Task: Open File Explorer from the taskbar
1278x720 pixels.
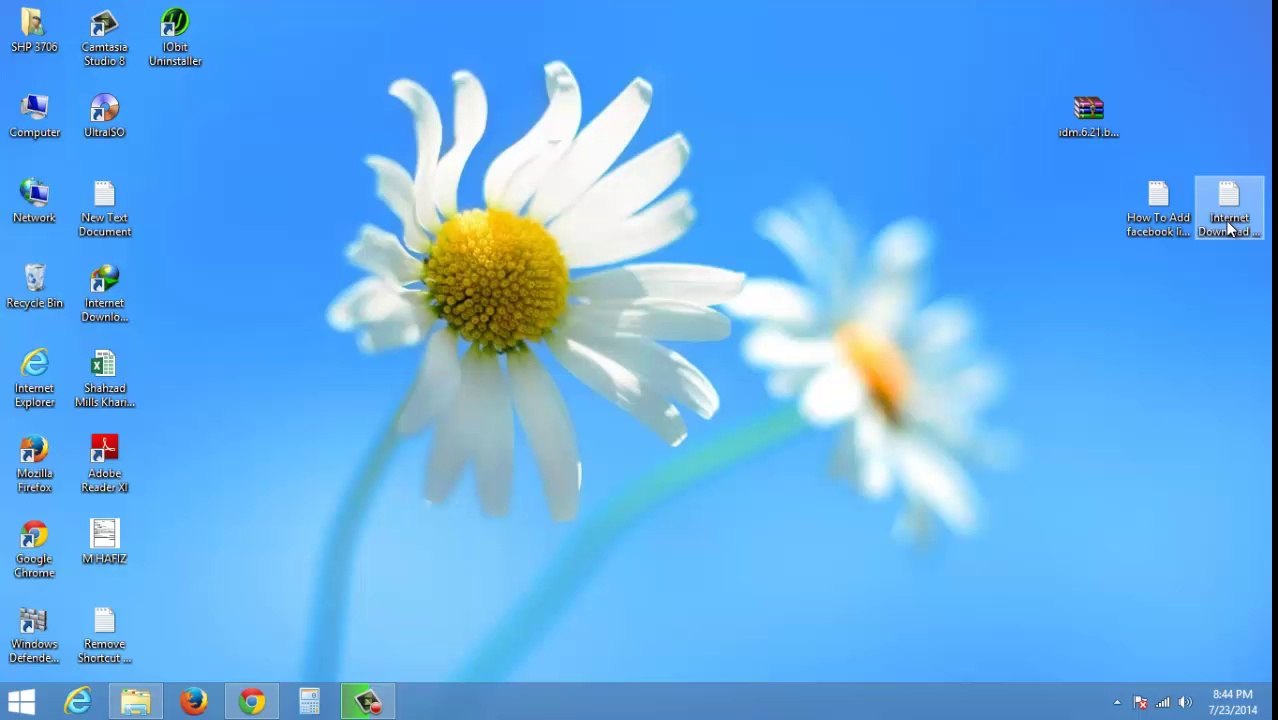Action: click(x=136, y=701)
